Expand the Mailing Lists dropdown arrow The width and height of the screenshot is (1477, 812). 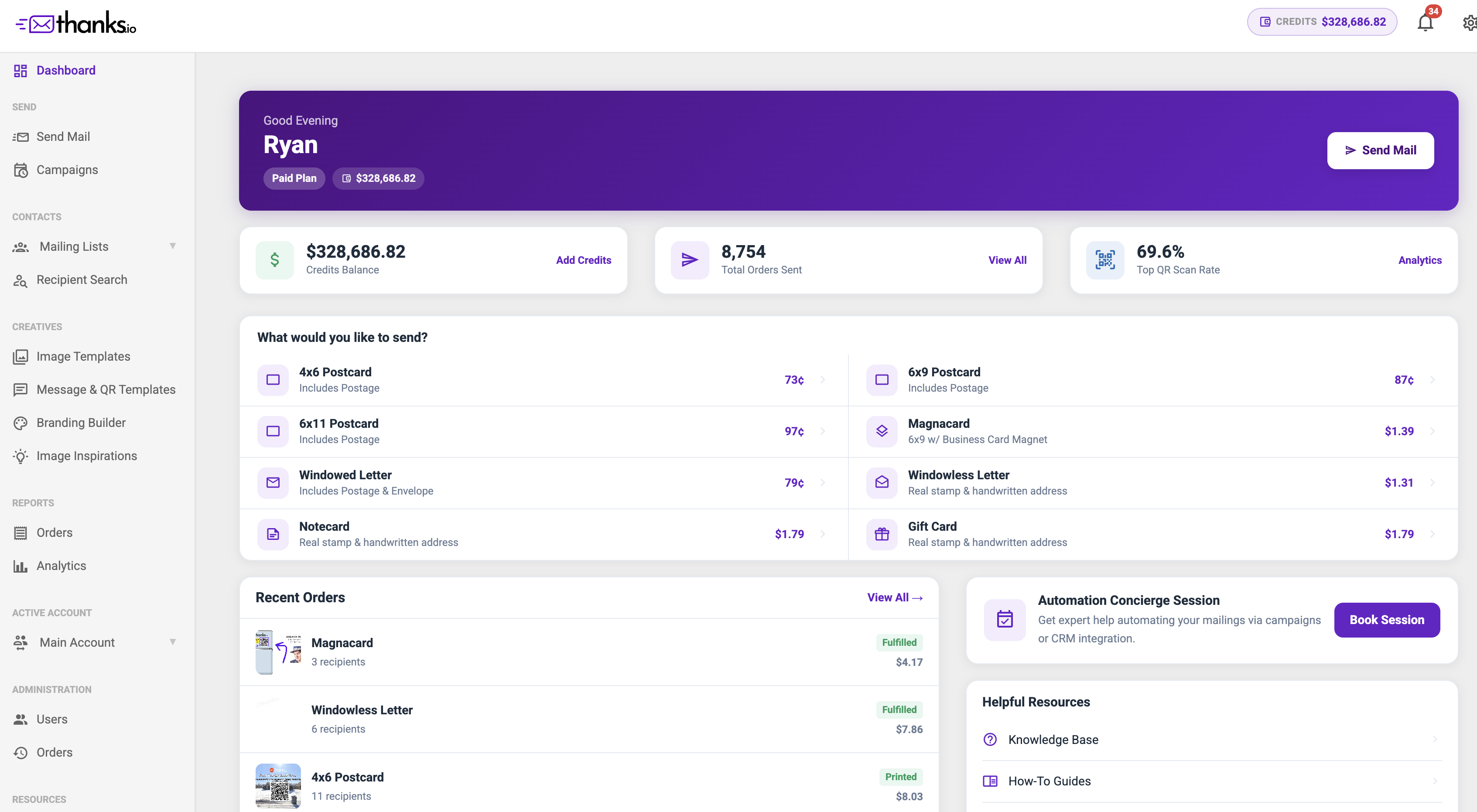[173, 246]
